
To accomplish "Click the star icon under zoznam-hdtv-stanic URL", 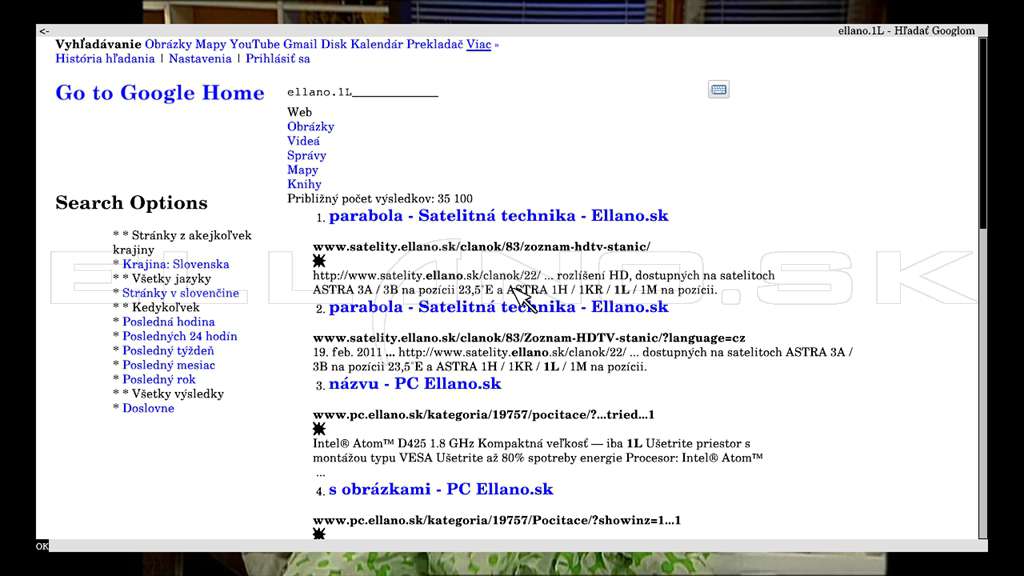I will [319, 261].
